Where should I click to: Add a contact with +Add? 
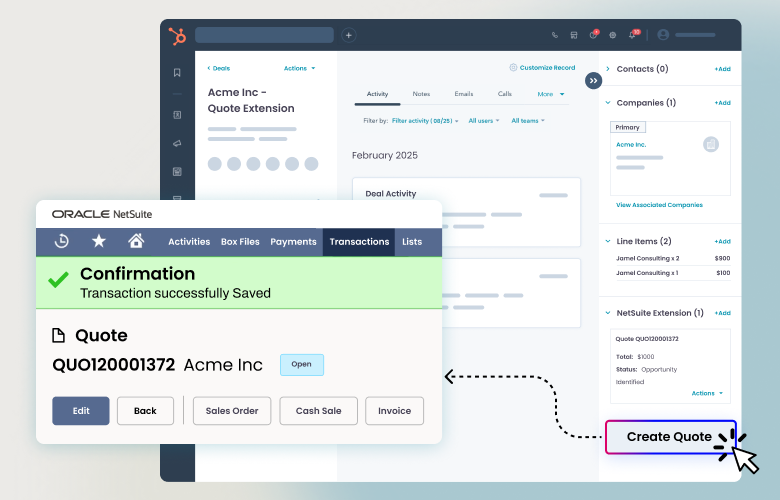tap(723, 69)
